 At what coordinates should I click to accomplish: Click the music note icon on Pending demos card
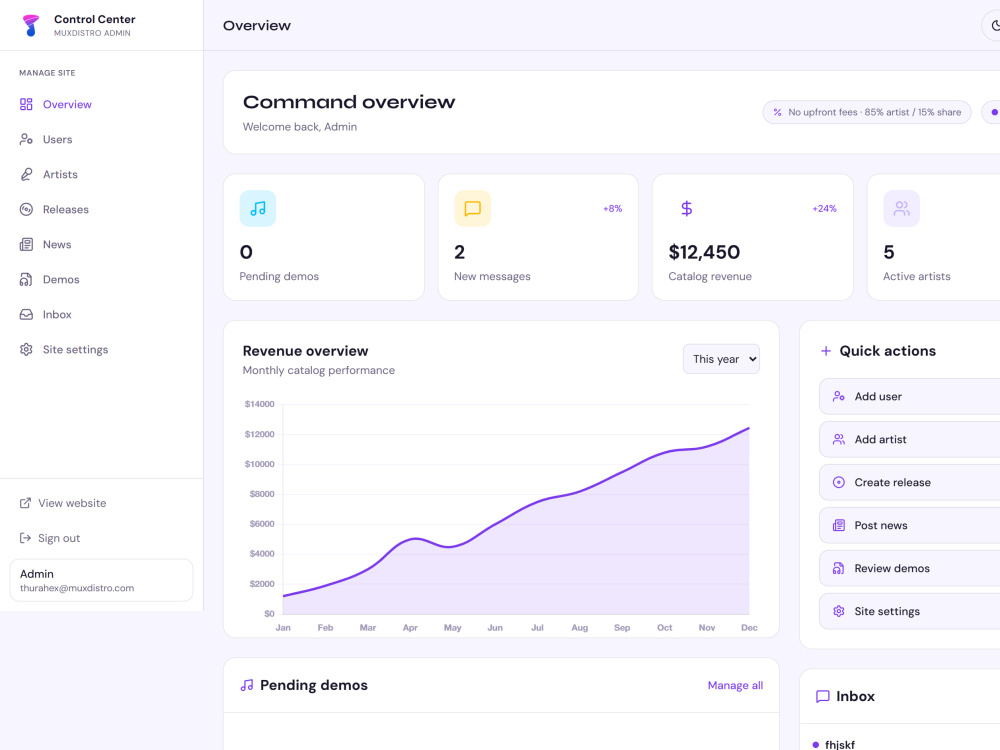(x=258, y=209)
